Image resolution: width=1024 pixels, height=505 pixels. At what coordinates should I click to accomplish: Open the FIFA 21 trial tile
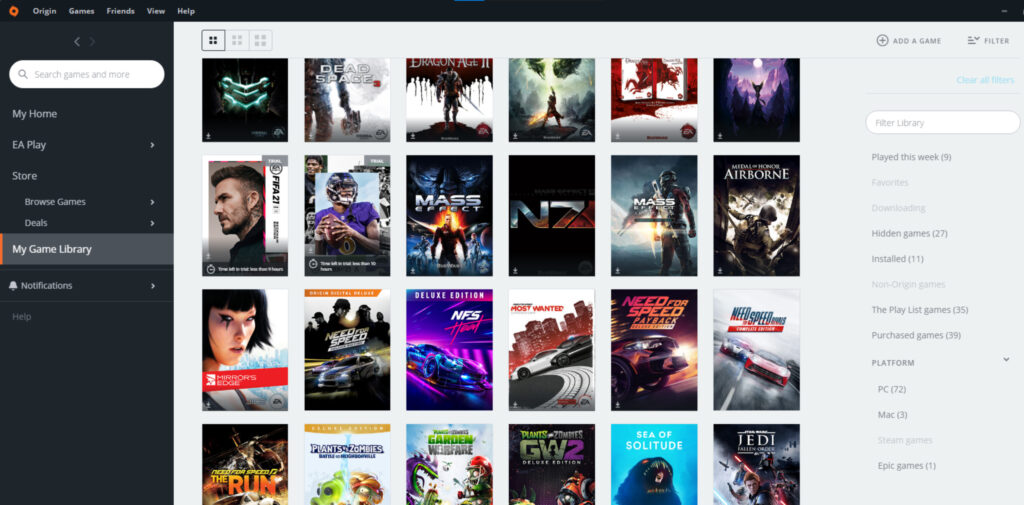coord(245,216)
